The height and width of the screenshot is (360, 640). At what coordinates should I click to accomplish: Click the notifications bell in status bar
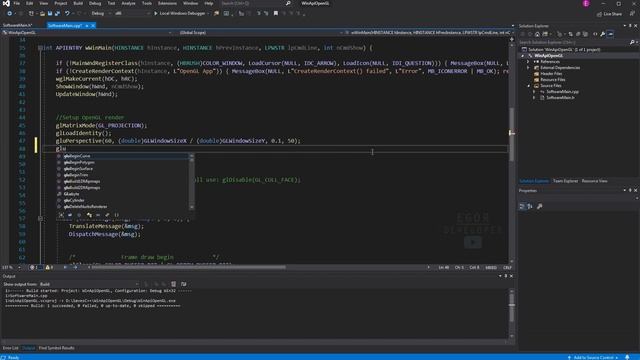(x=627, y=357)
